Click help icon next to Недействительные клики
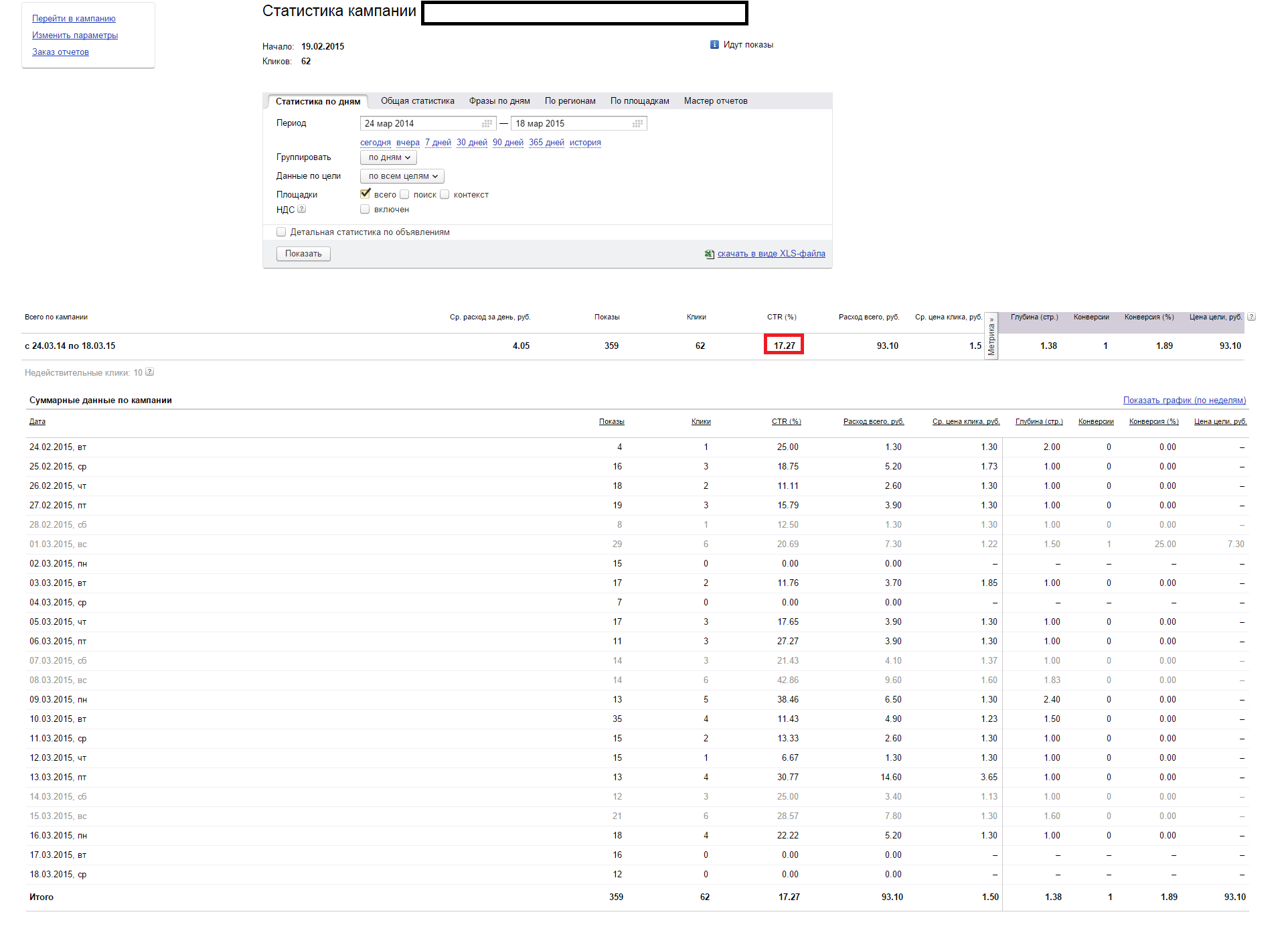The width and height of the screenshot is (1288, 951). [150, 372]
